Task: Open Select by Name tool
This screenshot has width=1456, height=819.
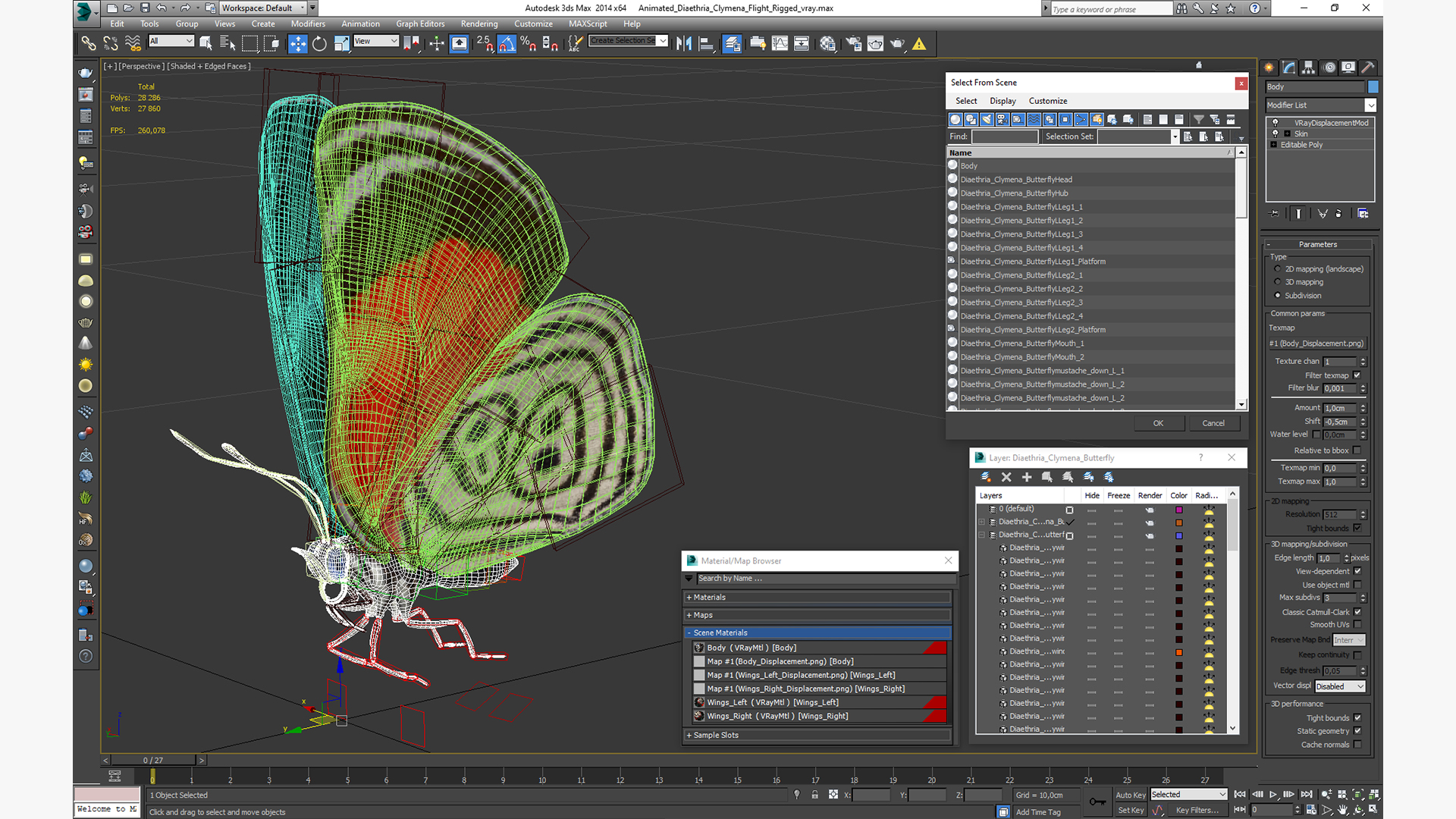Action: (x=227, y=44)
